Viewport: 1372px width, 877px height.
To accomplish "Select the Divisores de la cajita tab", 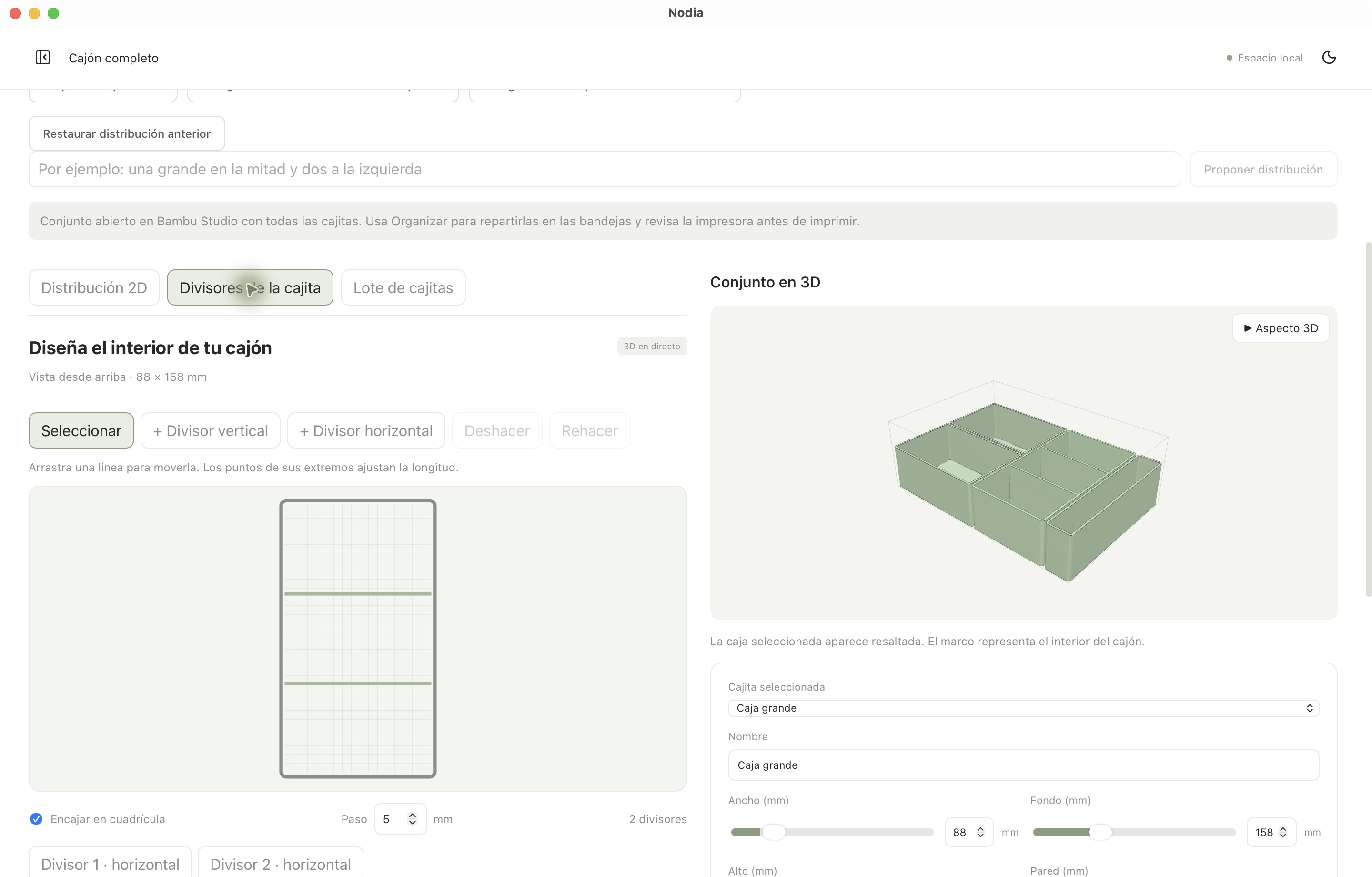I will (250, 287).
